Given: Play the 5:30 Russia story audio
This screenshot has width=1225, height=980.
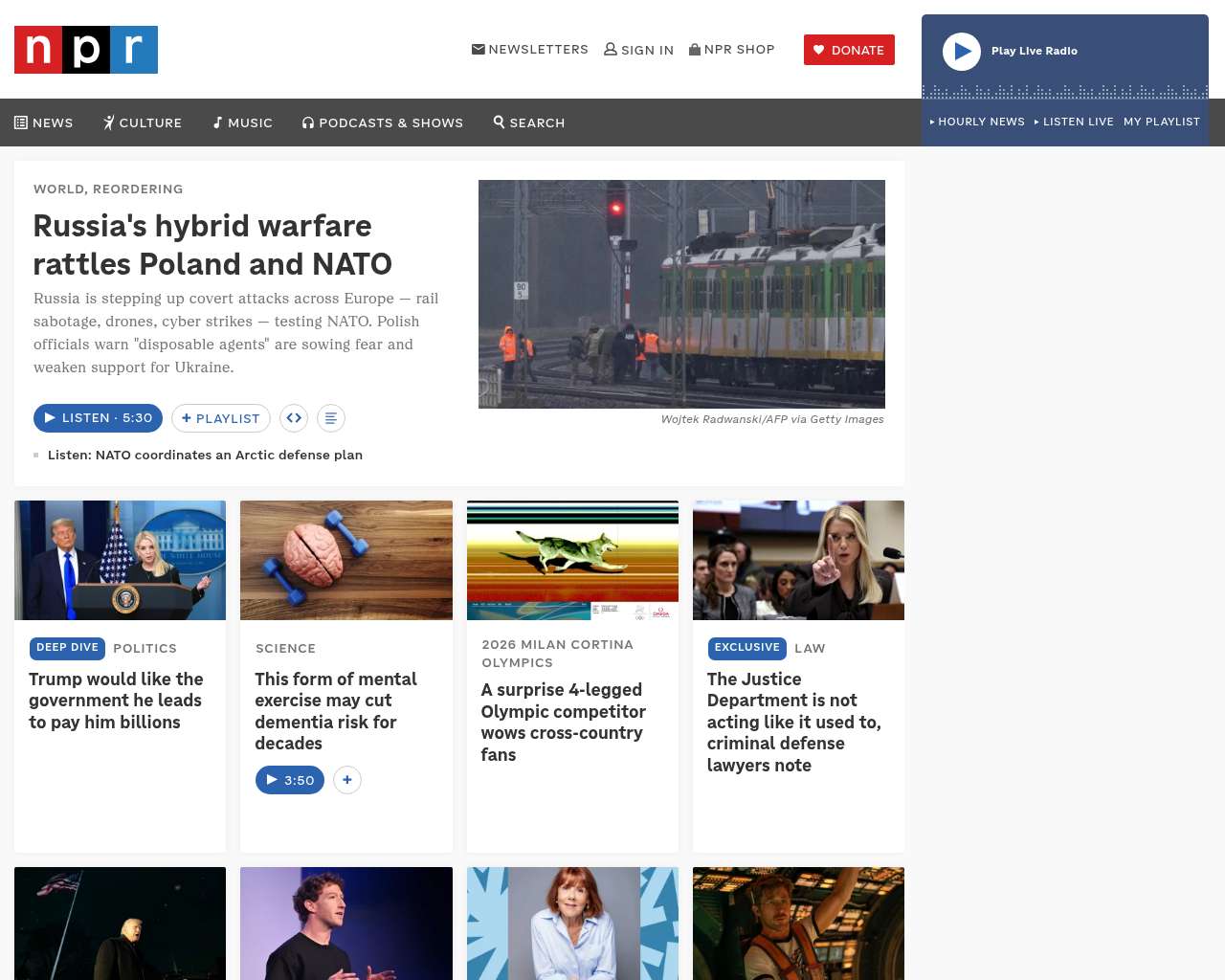Looking at the screenshot, I should 98,418.
